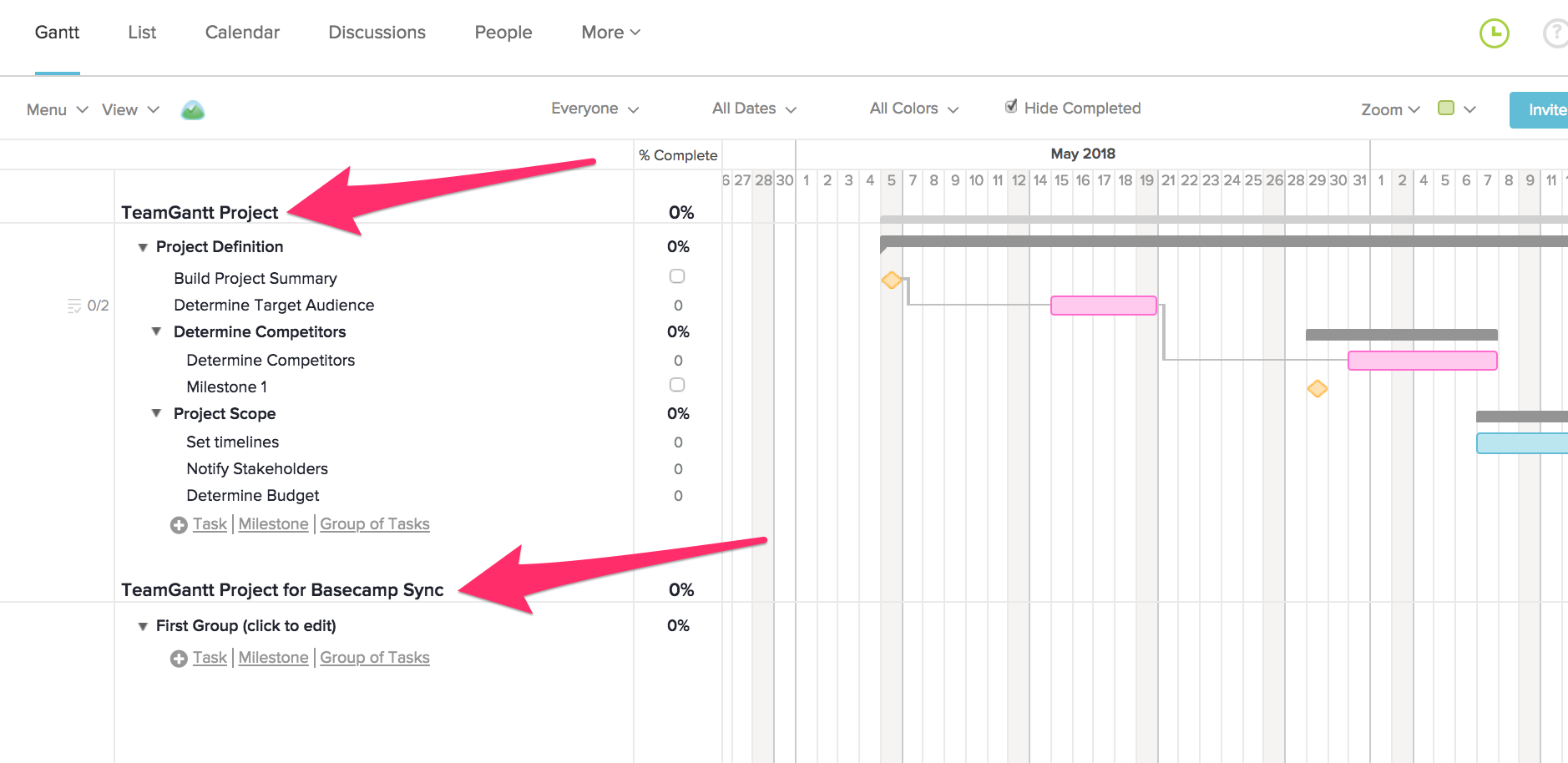Viewport: 1568px width, 763px height.
Task: Collapse the Project Definition group
Action: [143, 246]
